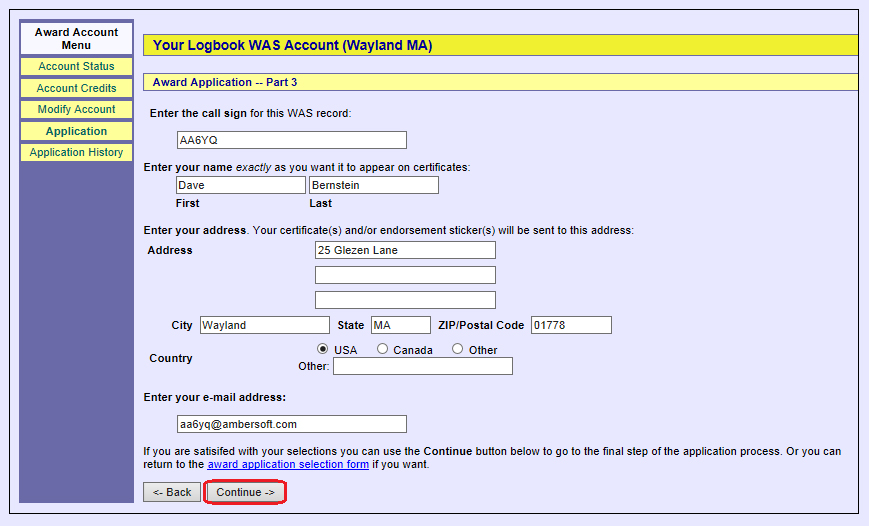The height and width of the screenshot is (526, 869).
Task: Click address field with 25 Glezen Lane
Action: tap(405, 250)
